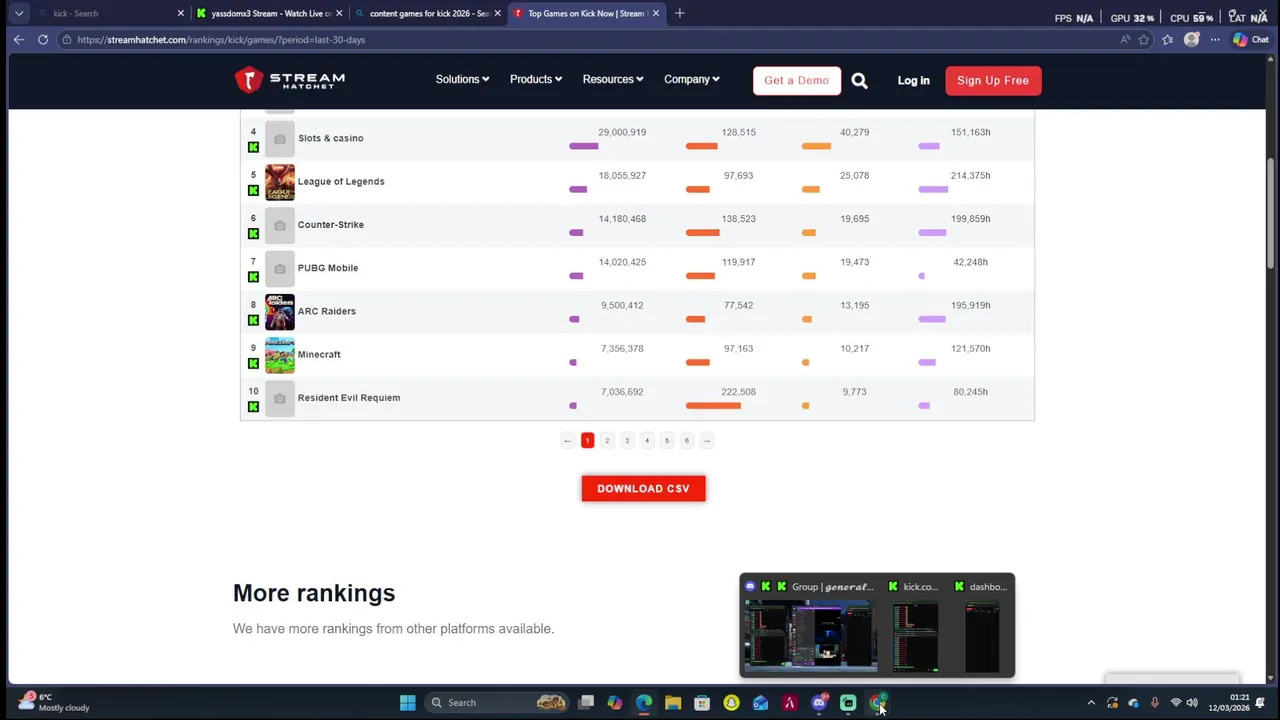Click the ARC Raiders game thumbnail
Image resolution: width=1280 pixels, height=720 pixels.
[280, 312]
